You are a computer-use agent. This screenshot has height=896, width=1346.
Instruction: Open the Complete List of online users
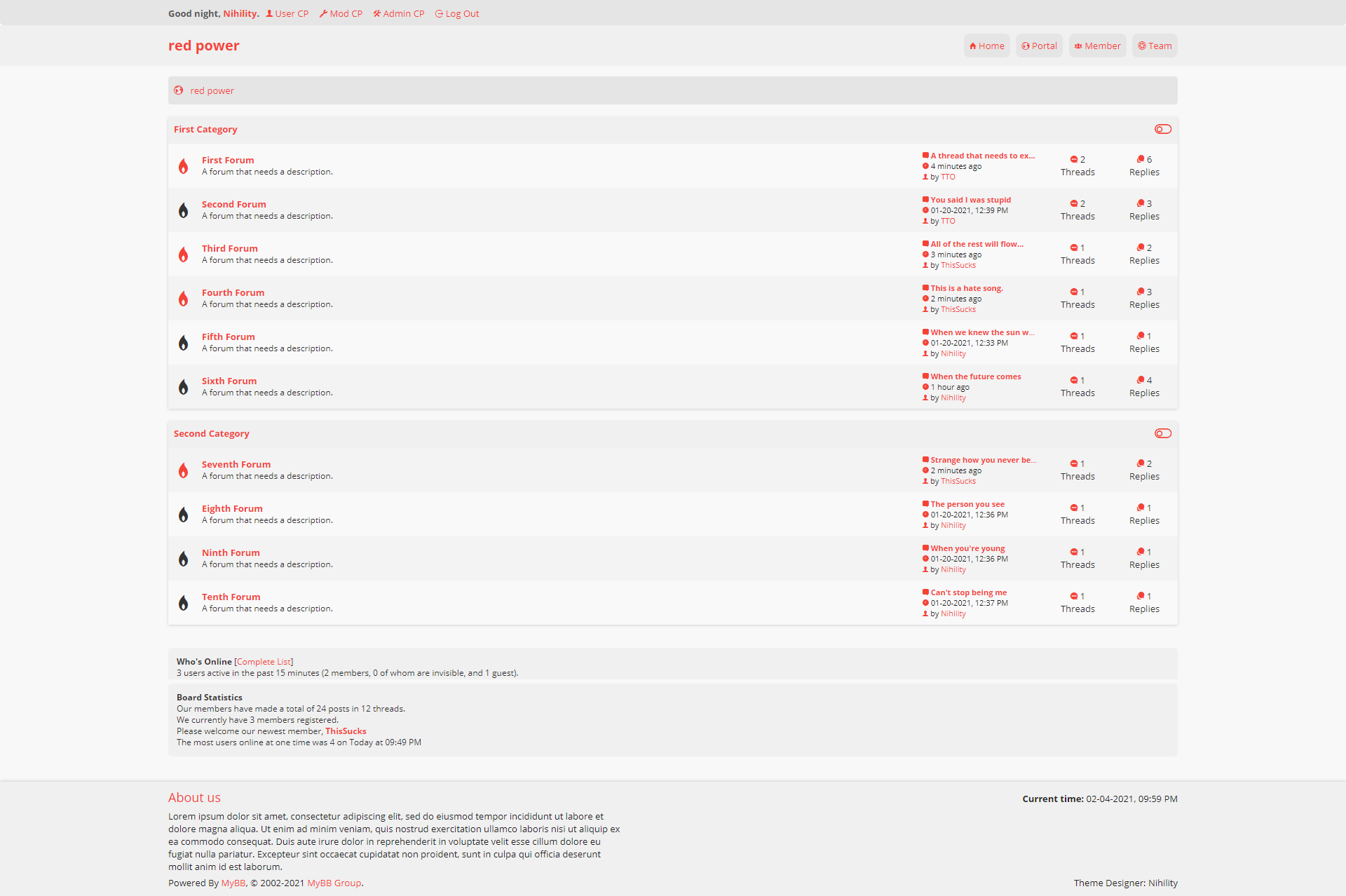coord(264,661)
